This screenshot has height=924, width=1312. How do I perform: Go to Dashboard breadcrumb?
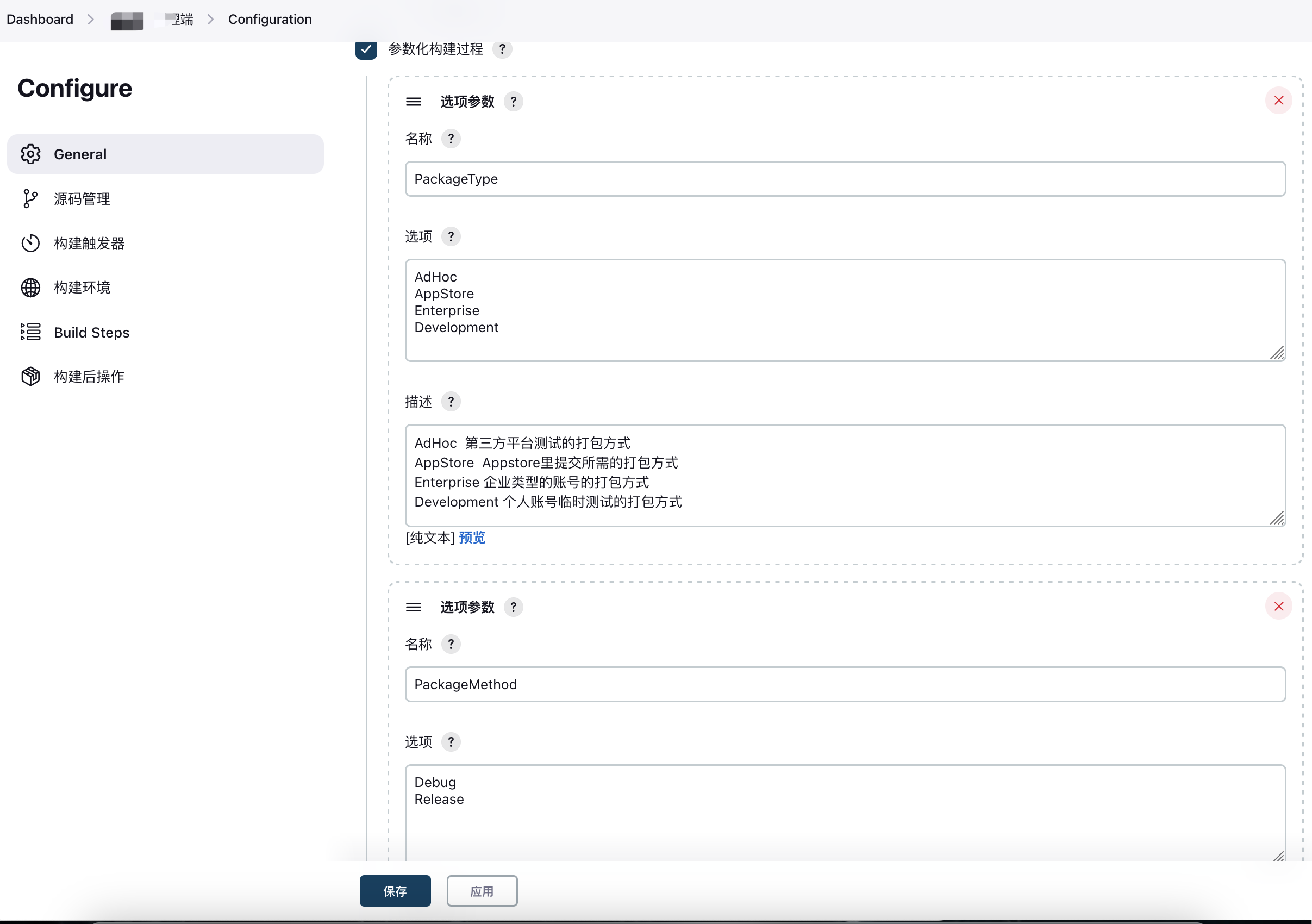click(x=40, y=20)
